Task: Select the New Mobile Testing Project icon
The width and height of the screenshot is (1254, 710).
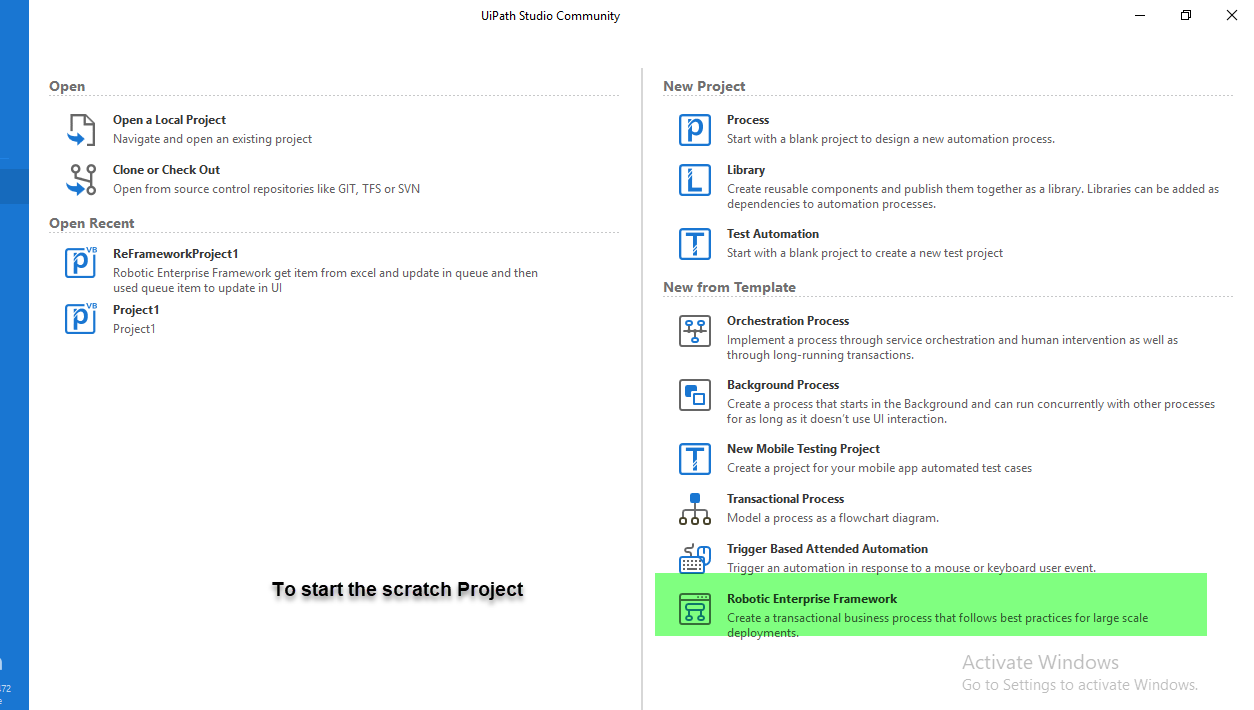Action: 694,458
